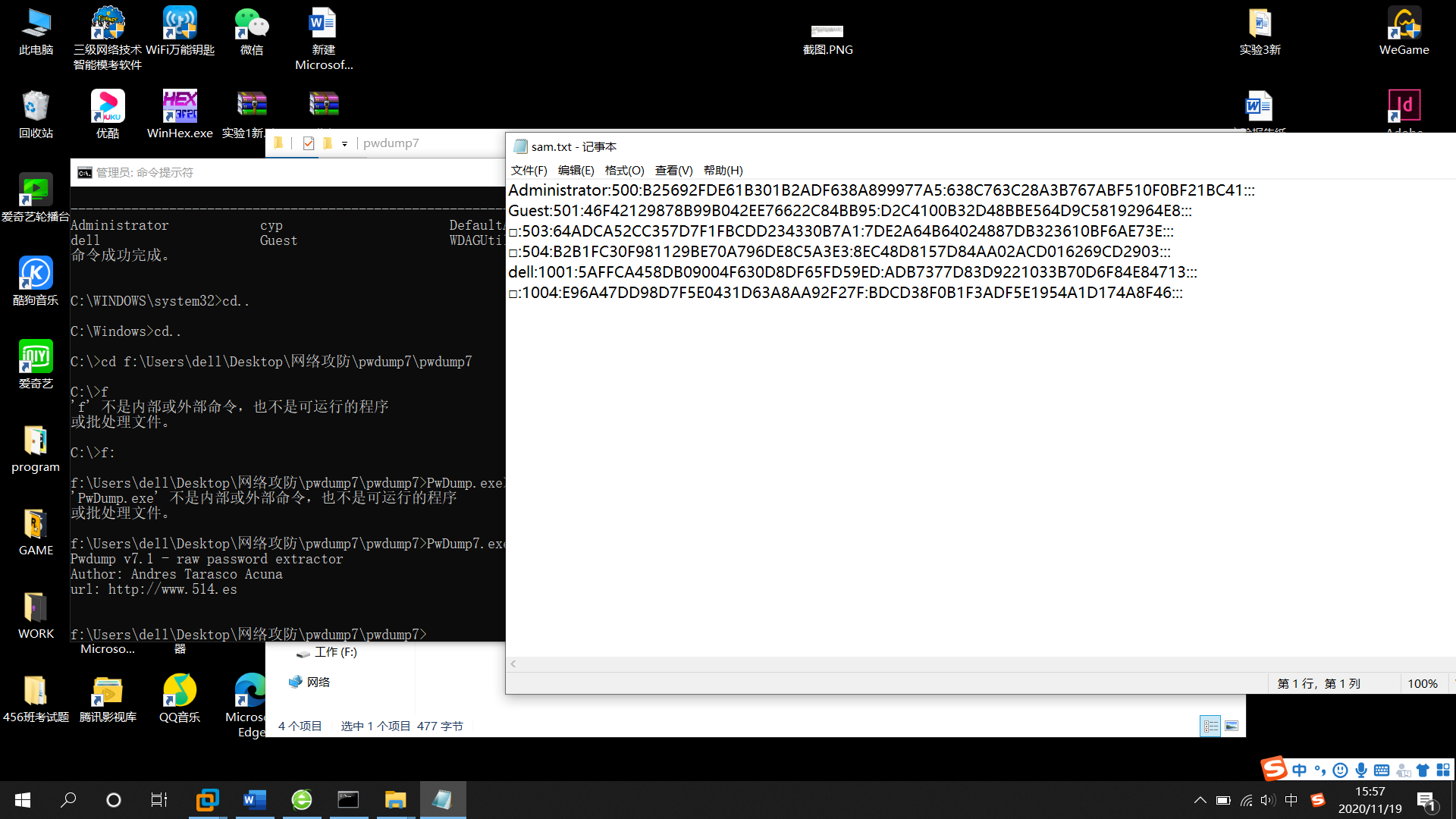
Task: Open the Sogou emoji smiley panel
Action: click(x=1341, y=770)
